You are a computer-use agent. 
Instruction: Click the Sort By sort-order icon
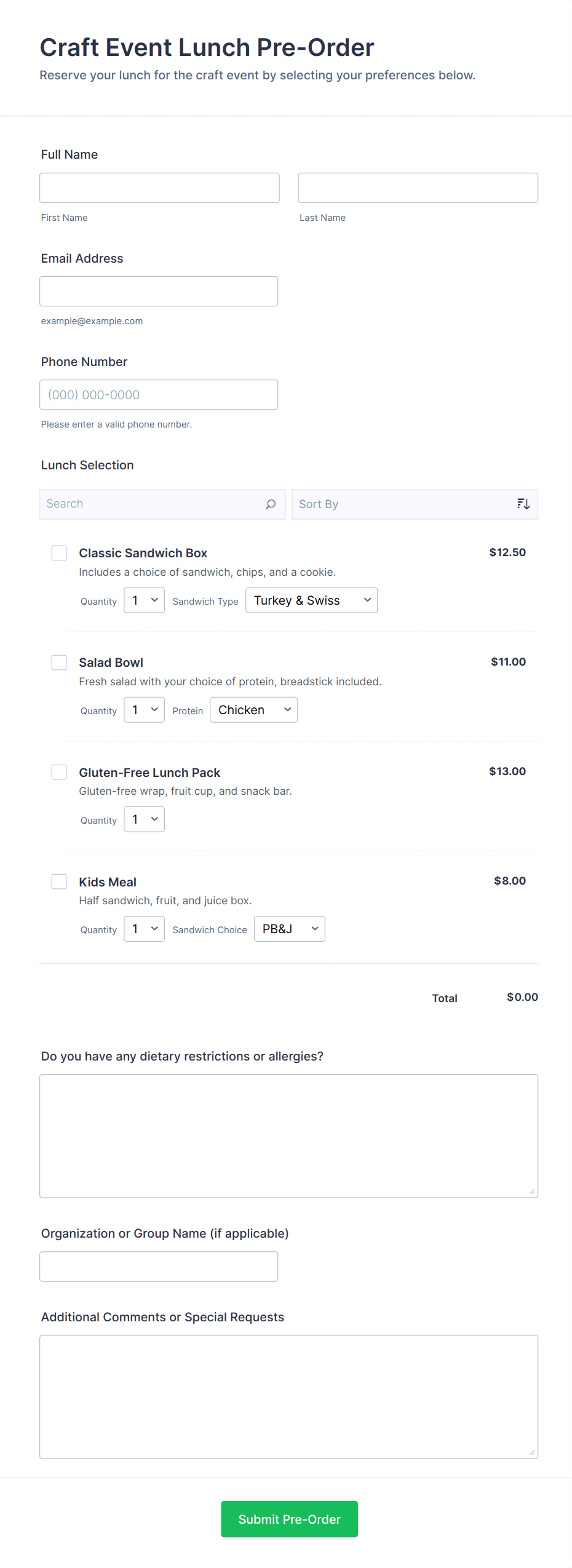point(523,504)
